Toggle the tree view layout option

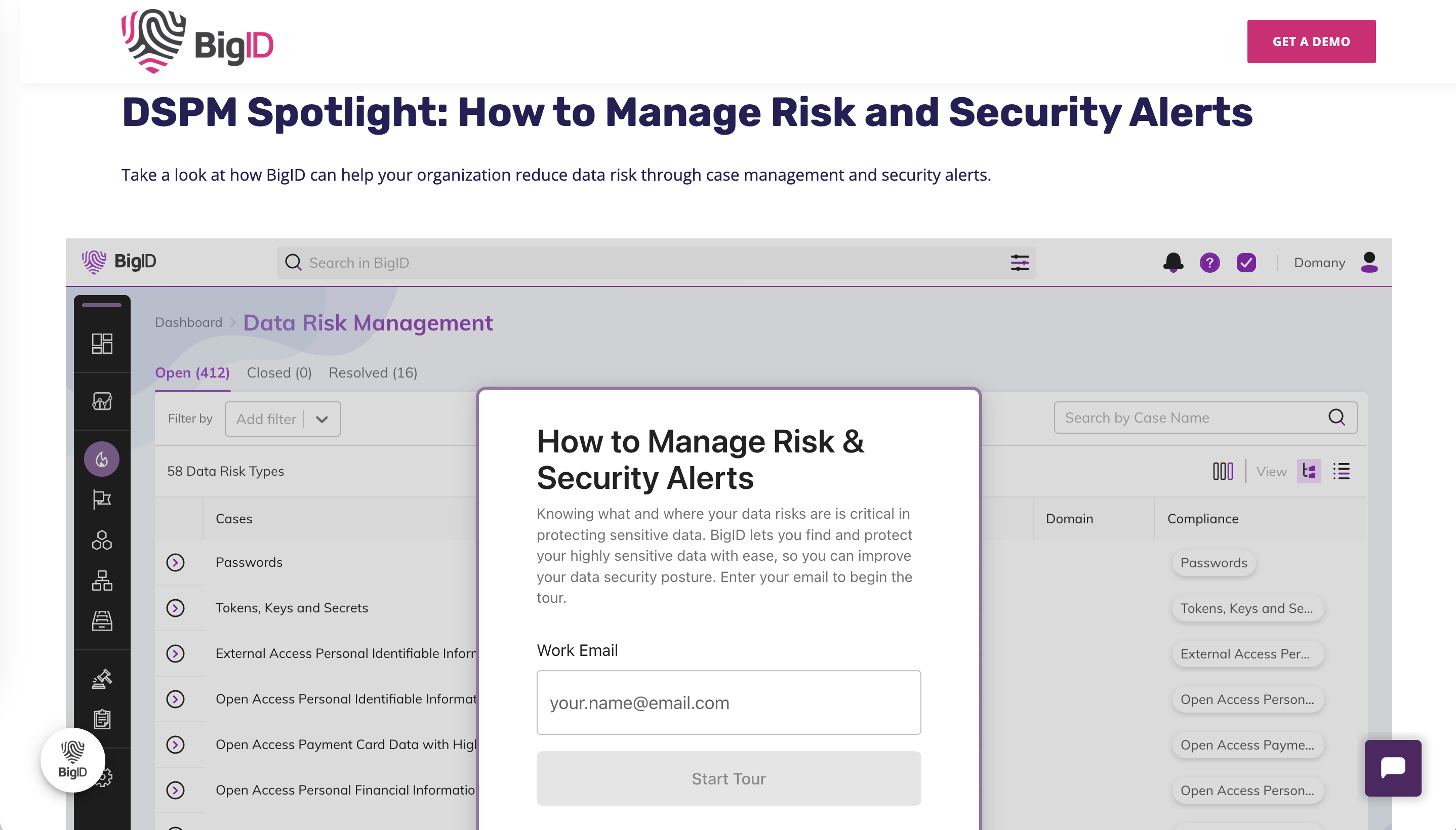1308,471
